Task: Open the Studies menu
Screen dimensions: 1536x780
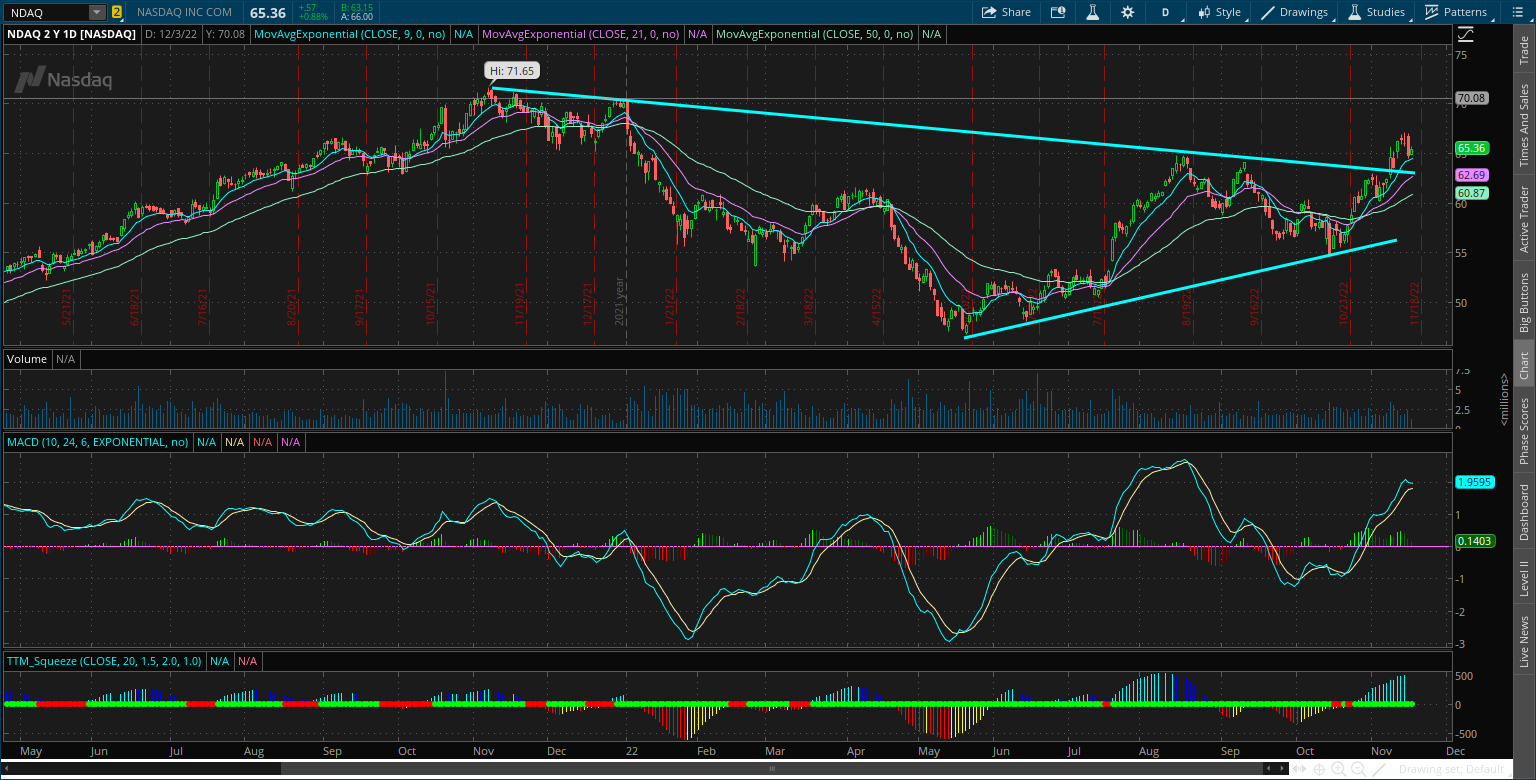Action: coord(1377,12)
